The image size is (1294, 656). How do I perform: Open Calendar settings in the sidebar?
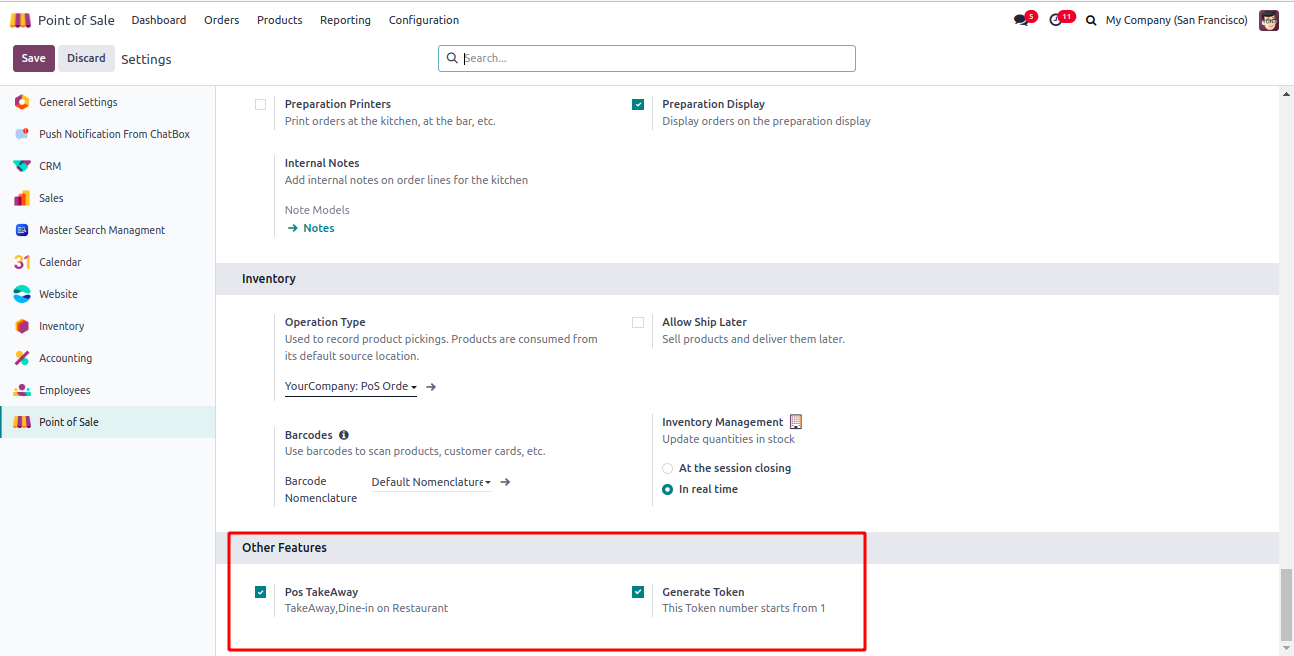[60, 262]
